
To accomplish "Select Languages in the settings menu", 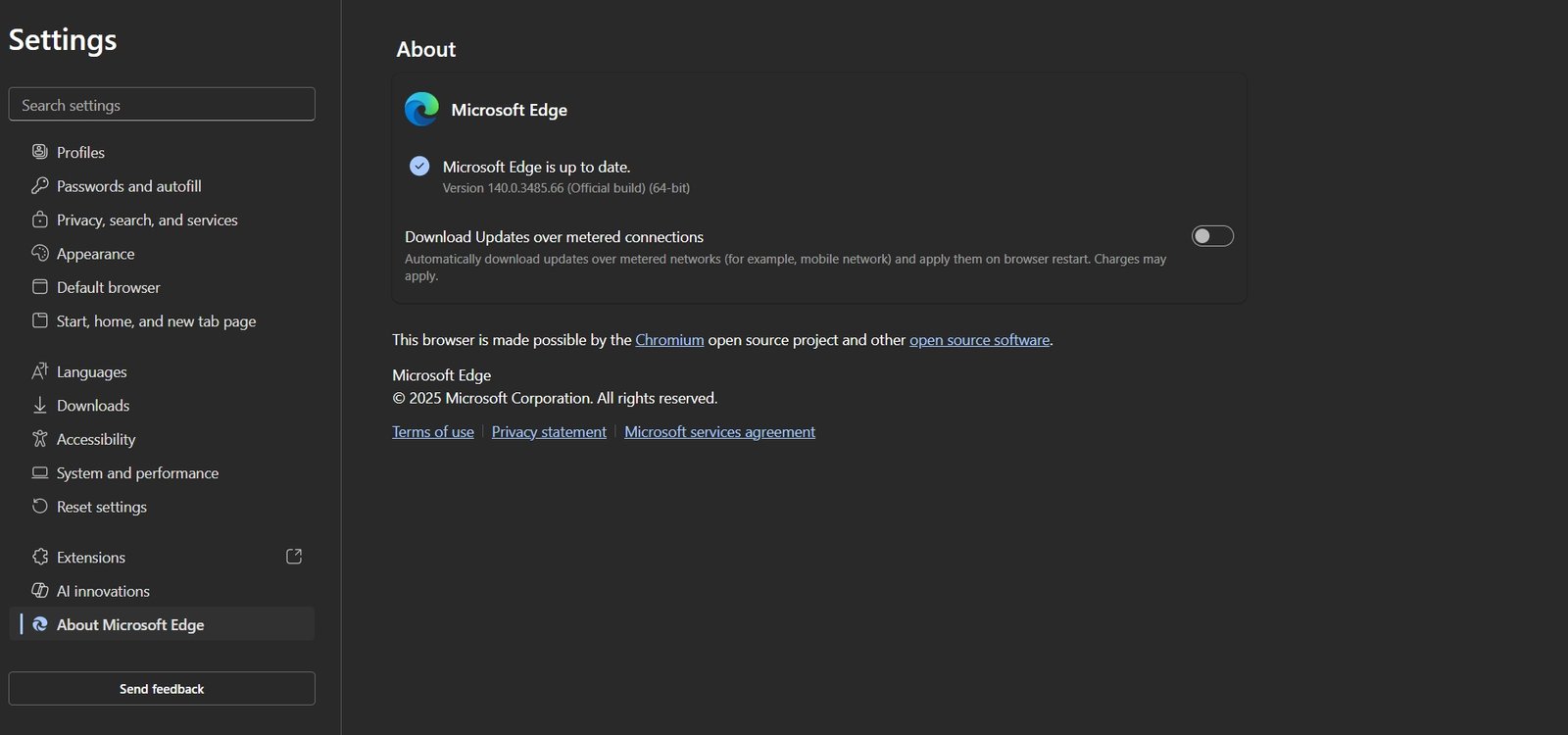I will point(162,371).
